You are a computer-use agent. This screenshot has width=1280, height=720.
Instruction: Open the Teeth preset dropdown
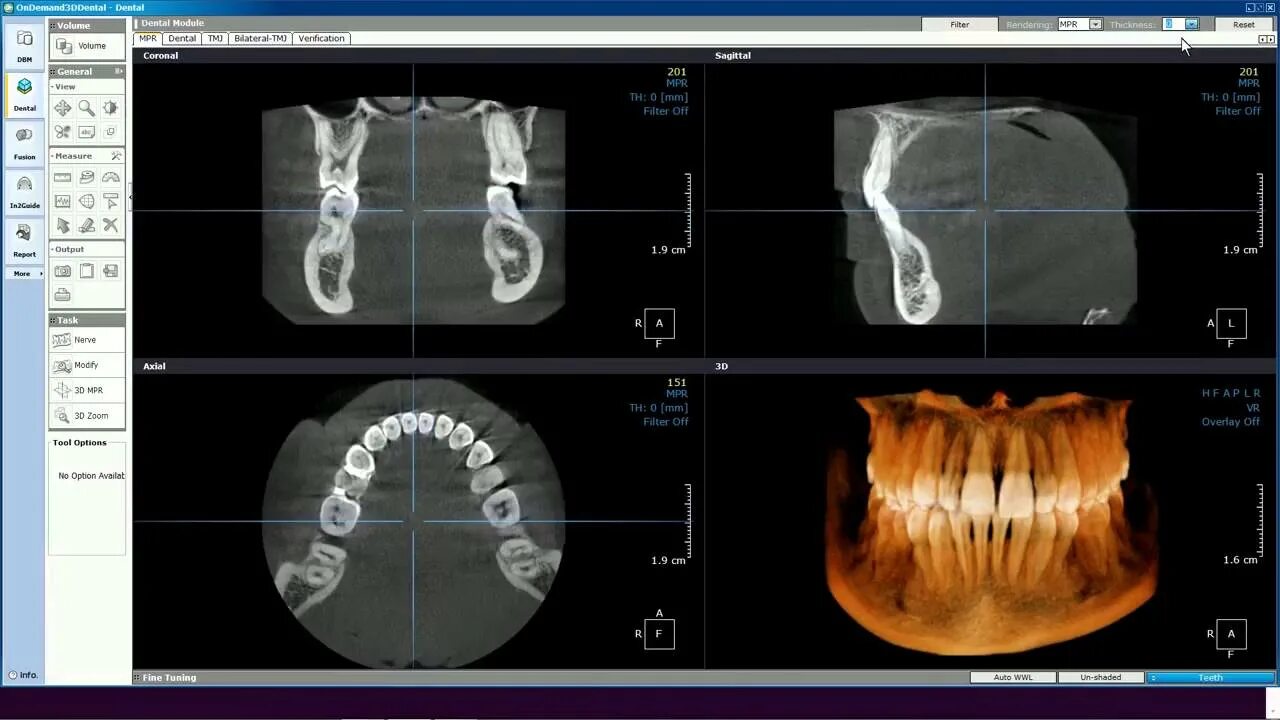[x=1210, y=677]
